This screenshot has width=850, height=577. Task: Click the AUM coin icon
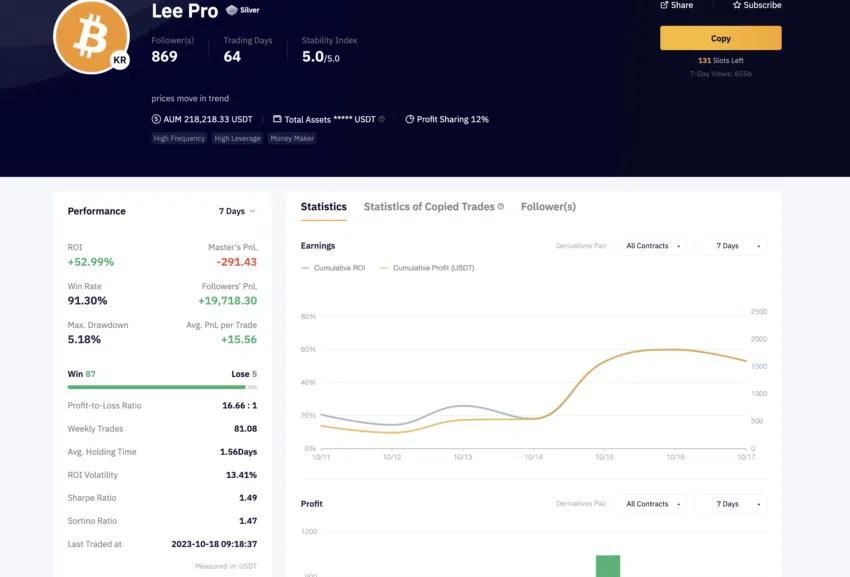pyautogui.click(x=156, y=118)
